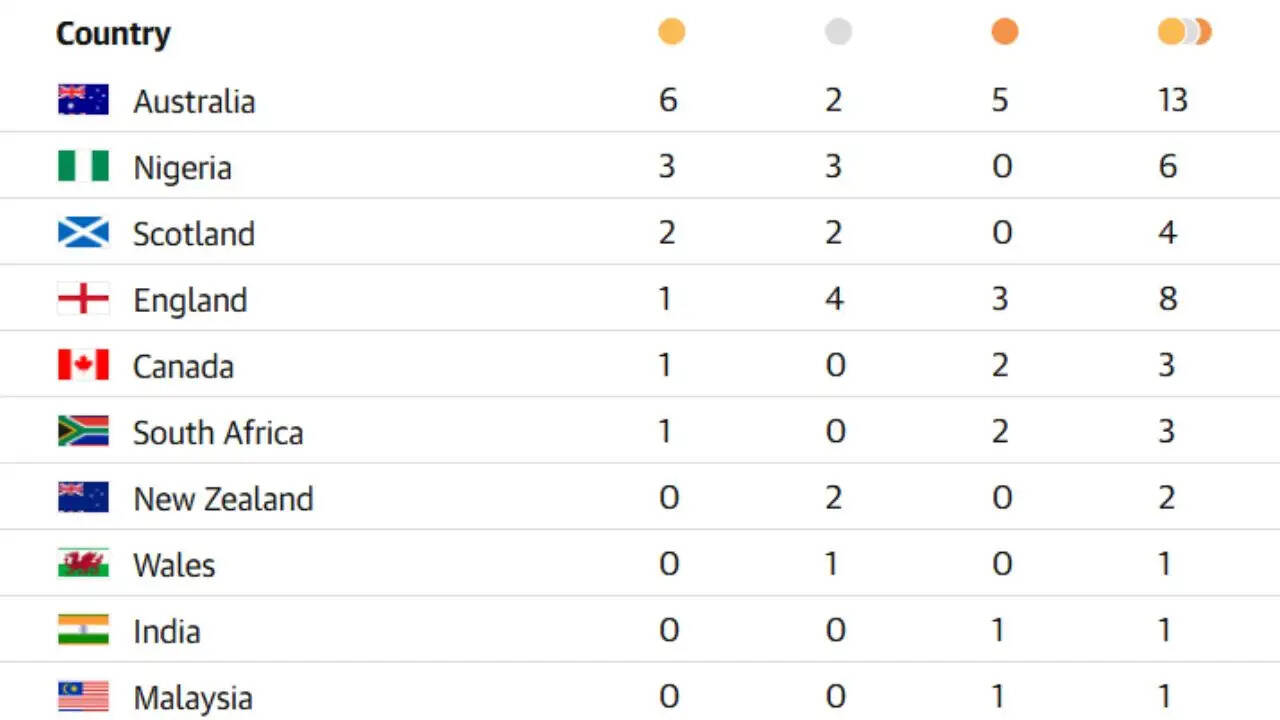Select Australia's total of 13 medals
The image size is (1280, 720).
click(x=1172, y=100)
